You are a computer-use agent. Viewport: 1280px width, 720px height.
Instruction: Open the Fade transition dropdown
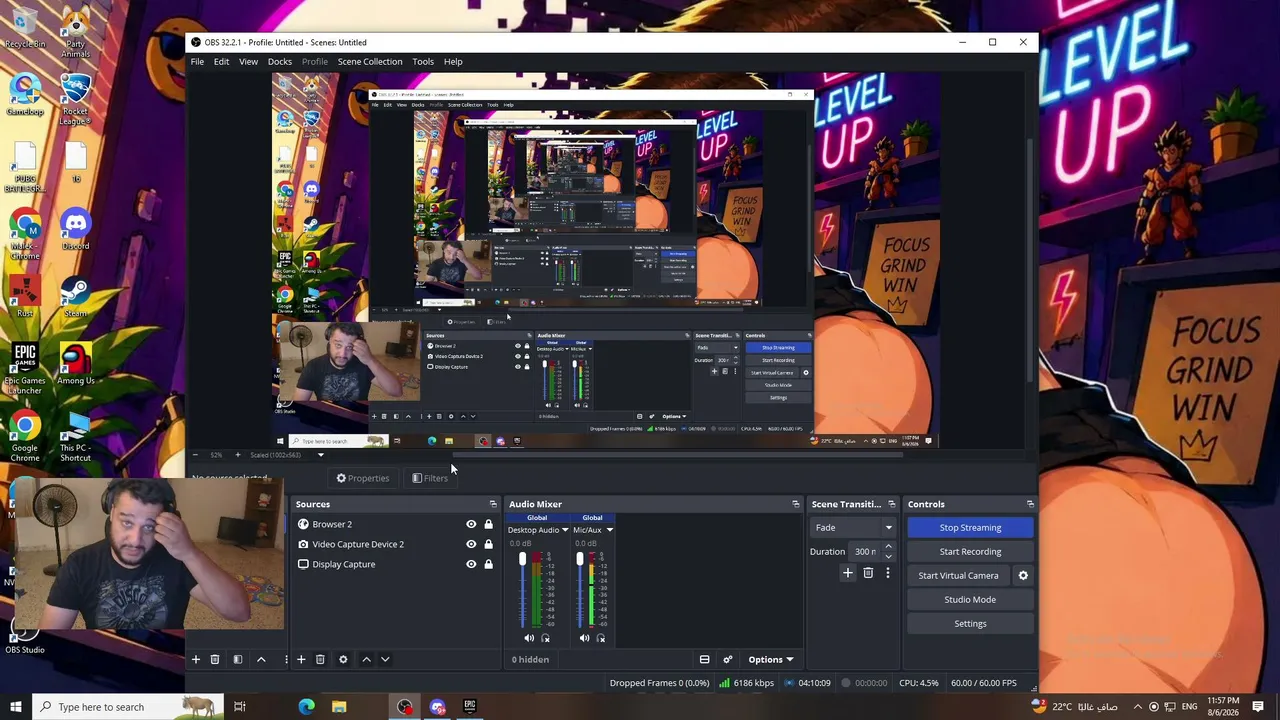tap(853, 527)
